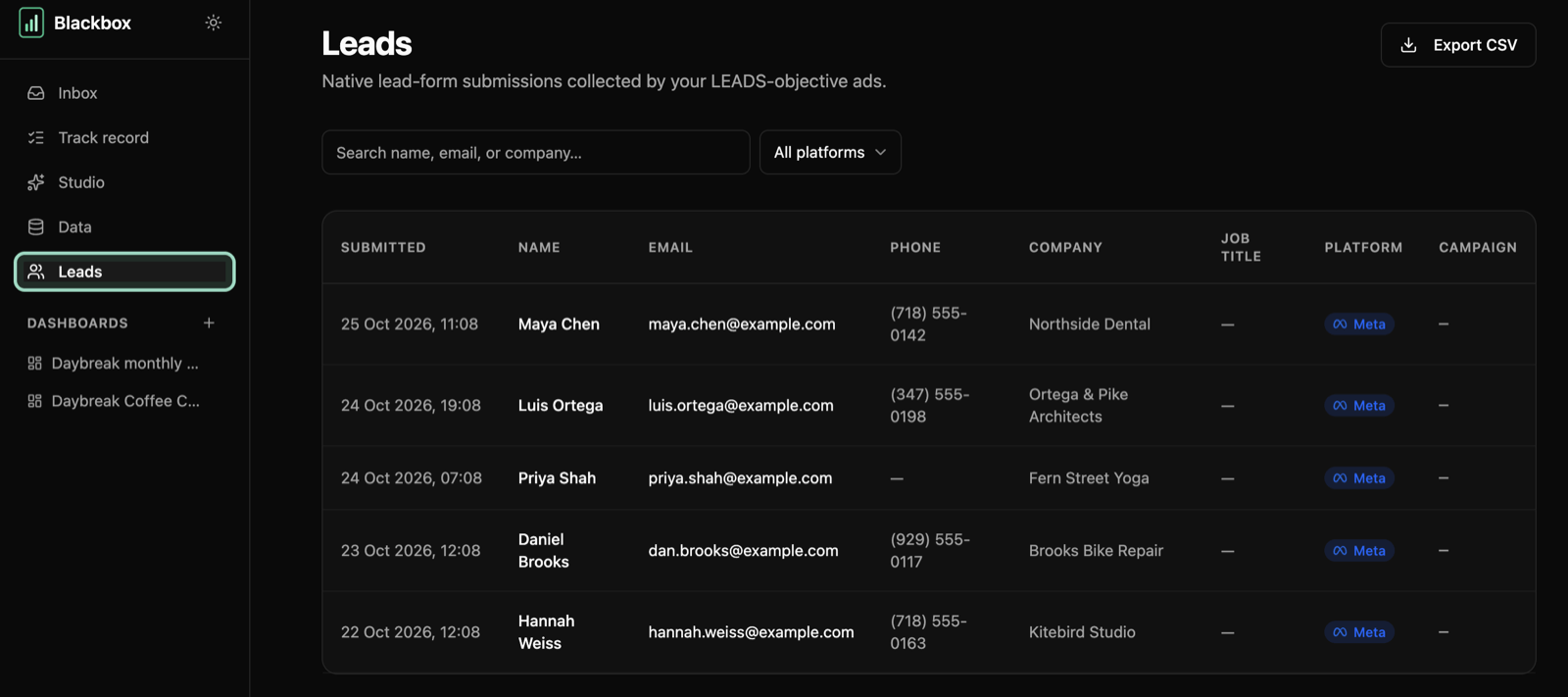This screenshot has width=1568, height=697.
Task: Click email dan.brooks@example.com
Action: [743, 550]
